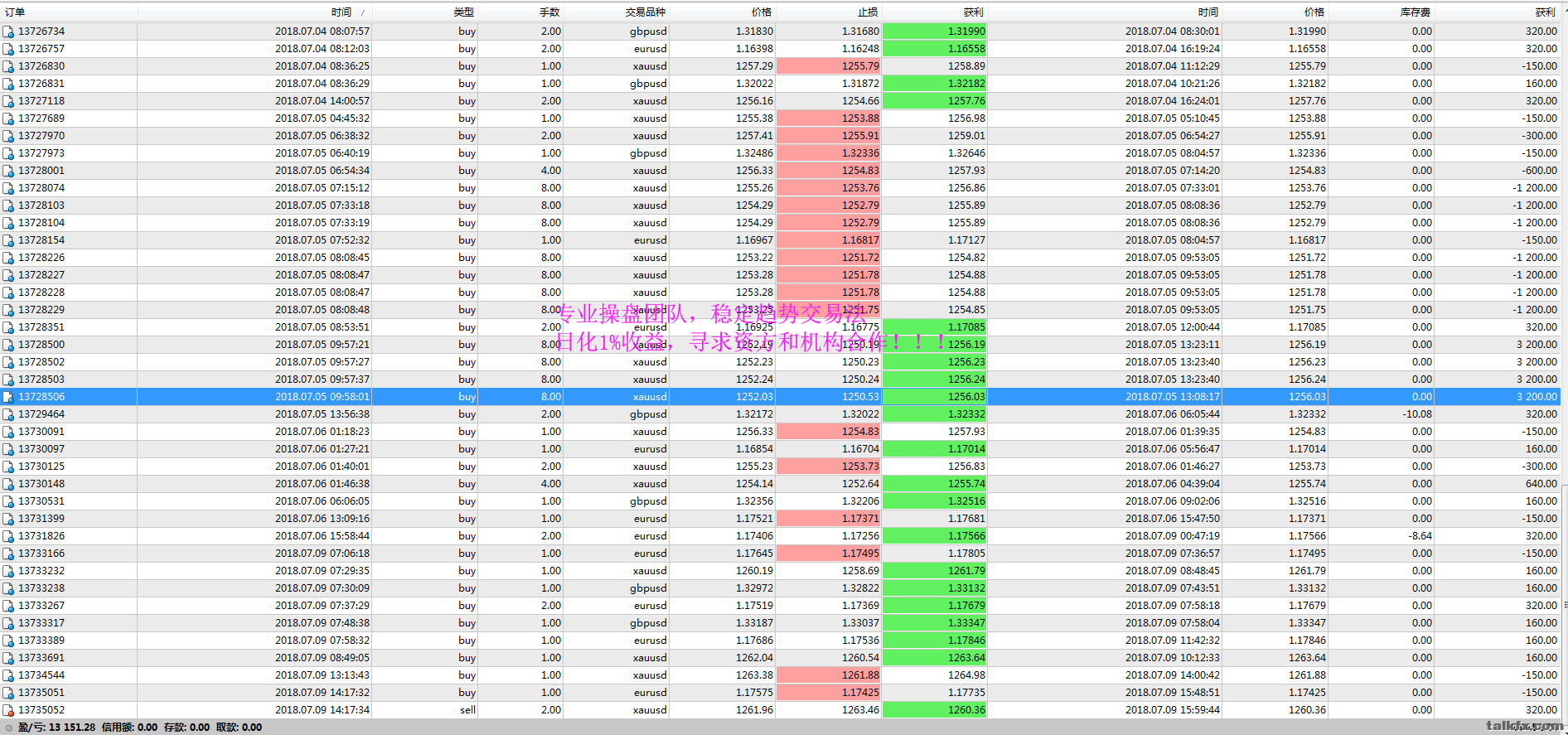Select the order icon for 13733232

tap(8, 571)
